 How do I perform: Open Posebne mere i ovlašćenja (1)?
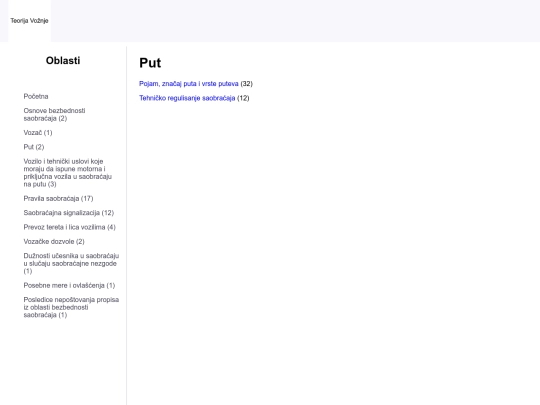[x=69, y=285]
